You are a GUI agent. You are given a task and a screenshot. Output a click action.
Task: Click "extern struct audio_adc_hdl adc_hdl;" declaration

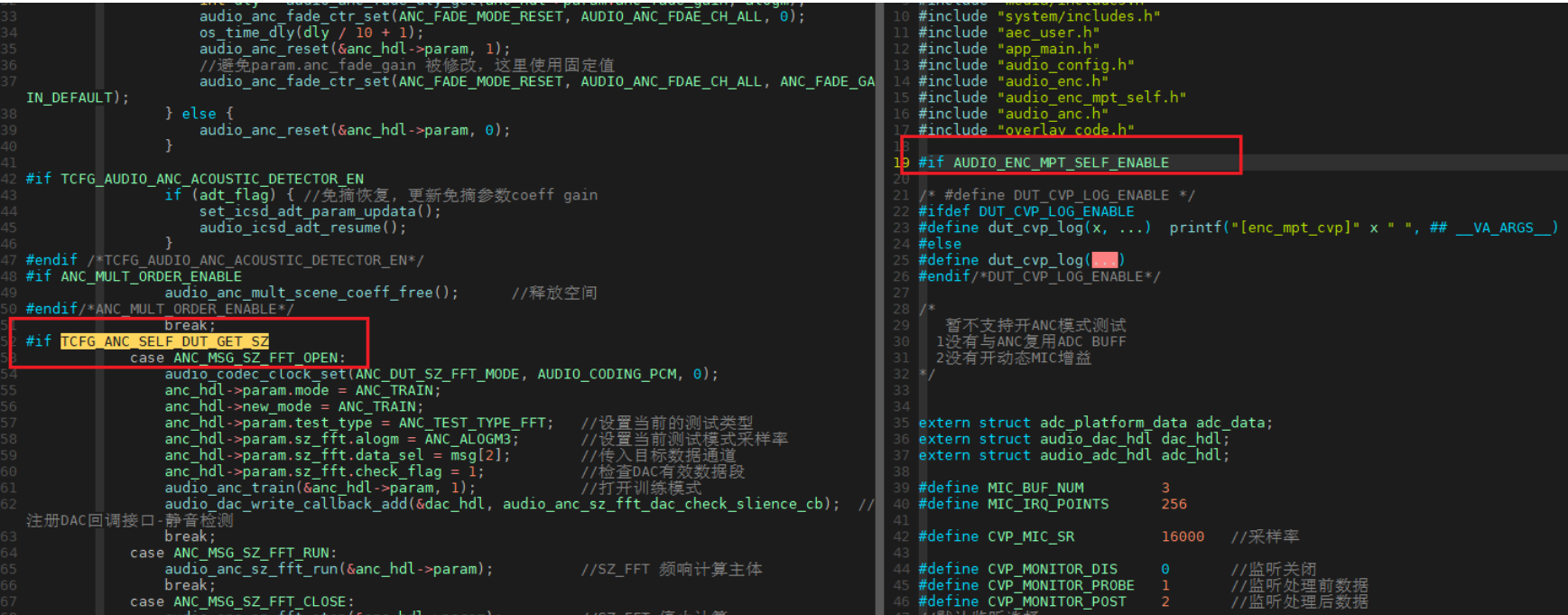(1074, 455)
